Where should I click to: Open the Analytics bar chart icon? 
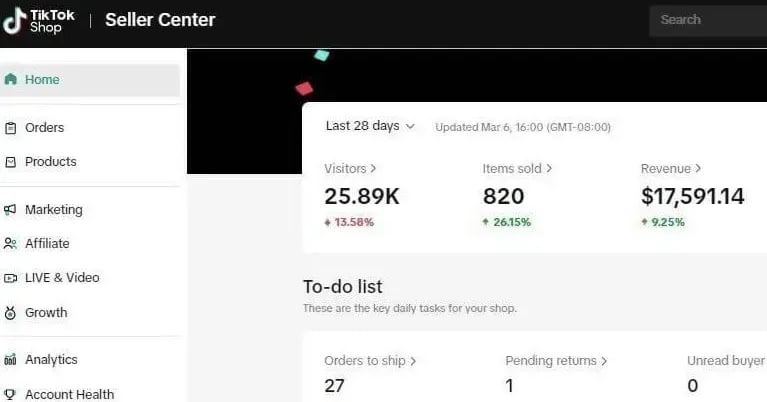tap(10, 359)
